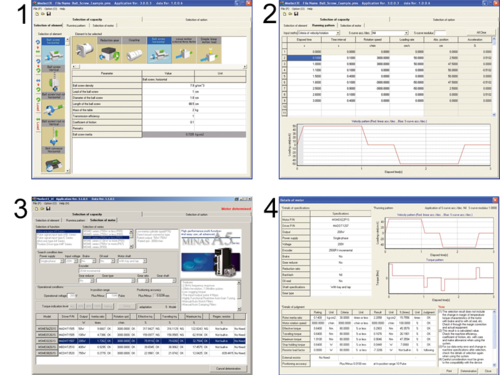Select the Reduction gear icon in the element strip

click(x=109, y=50)
